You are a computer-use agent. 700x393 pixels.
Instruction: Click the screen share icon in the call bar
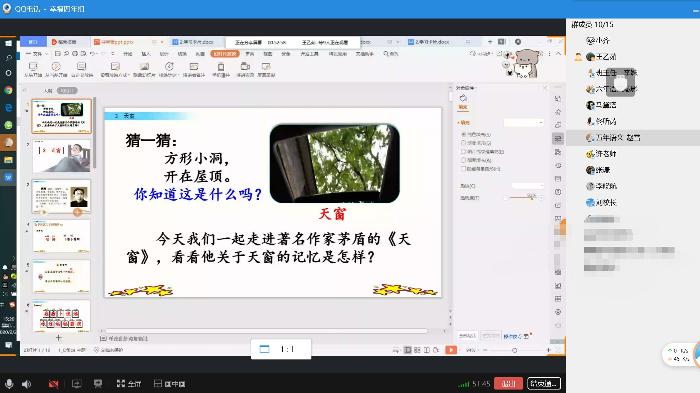[x=76, y=384]
